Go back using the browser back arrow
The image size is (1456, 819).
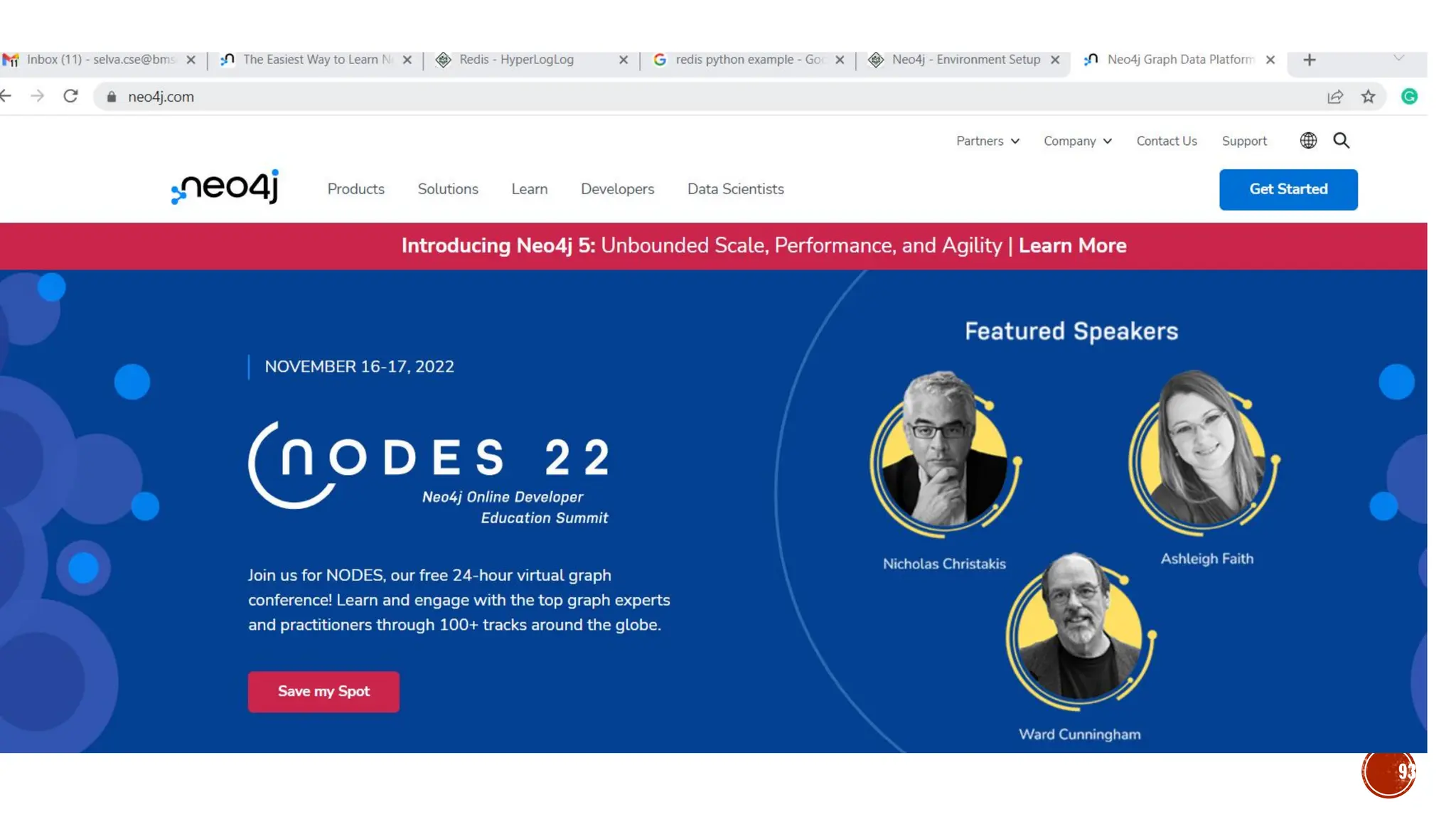point(6,96)
